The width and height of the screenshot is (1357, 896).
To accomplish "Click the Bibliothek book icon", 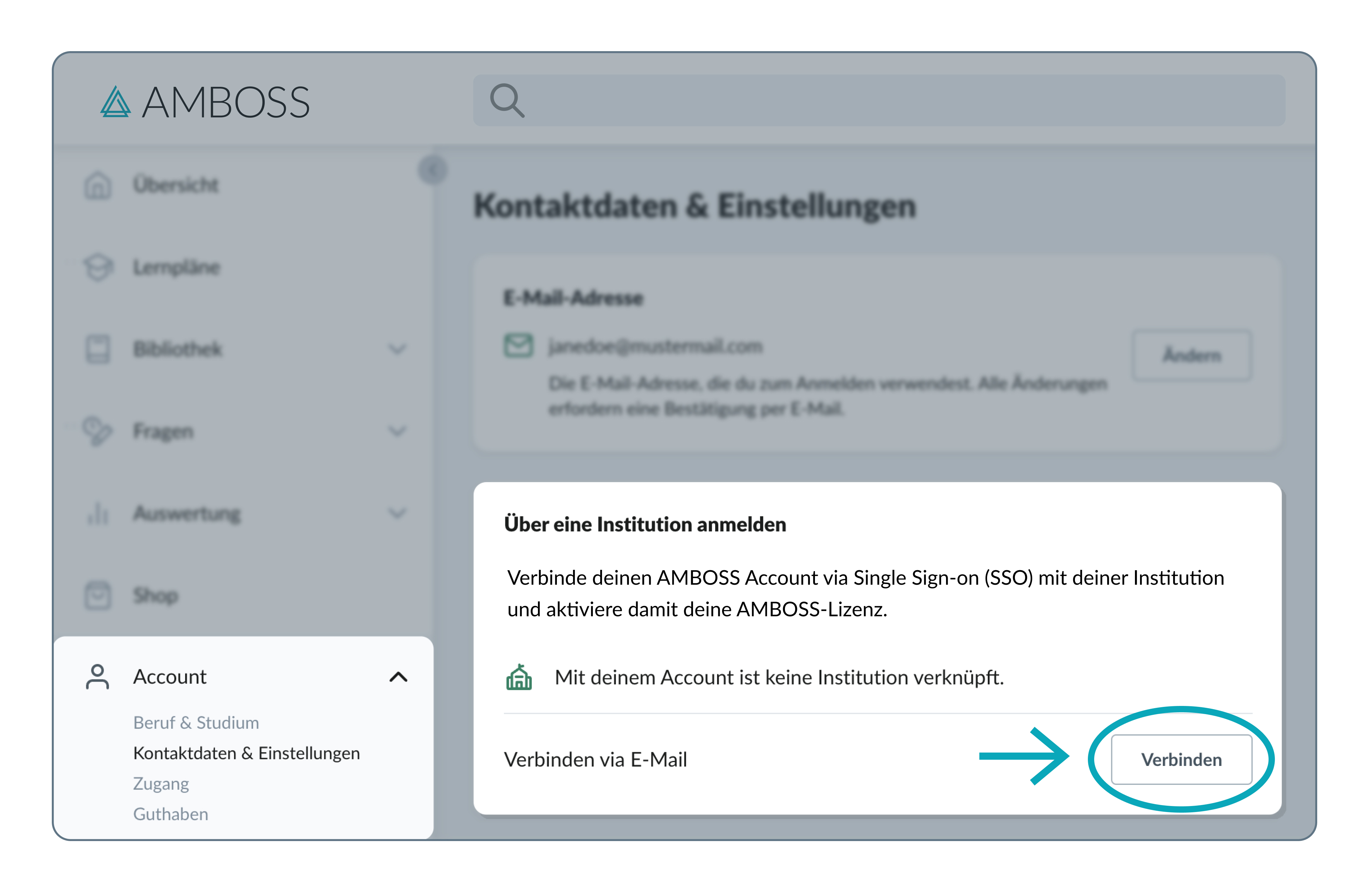I will (x=98, y=349).
